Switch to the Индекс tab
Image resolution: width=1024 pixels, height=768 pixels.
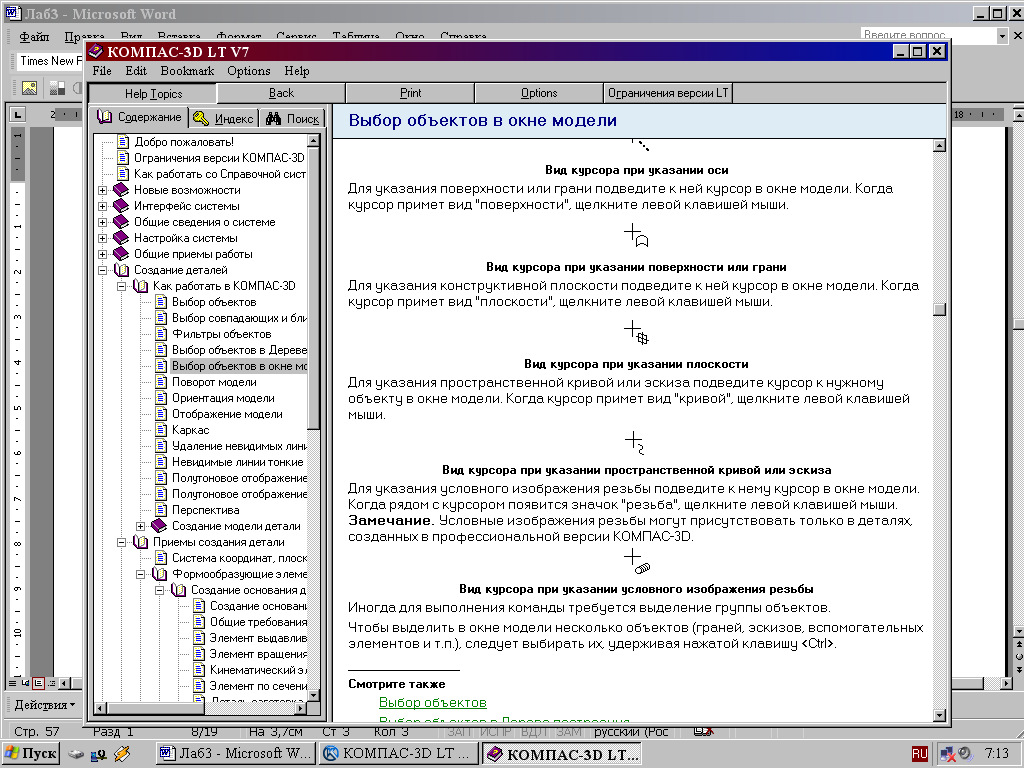pyautogui.click(x=224, y=118)
